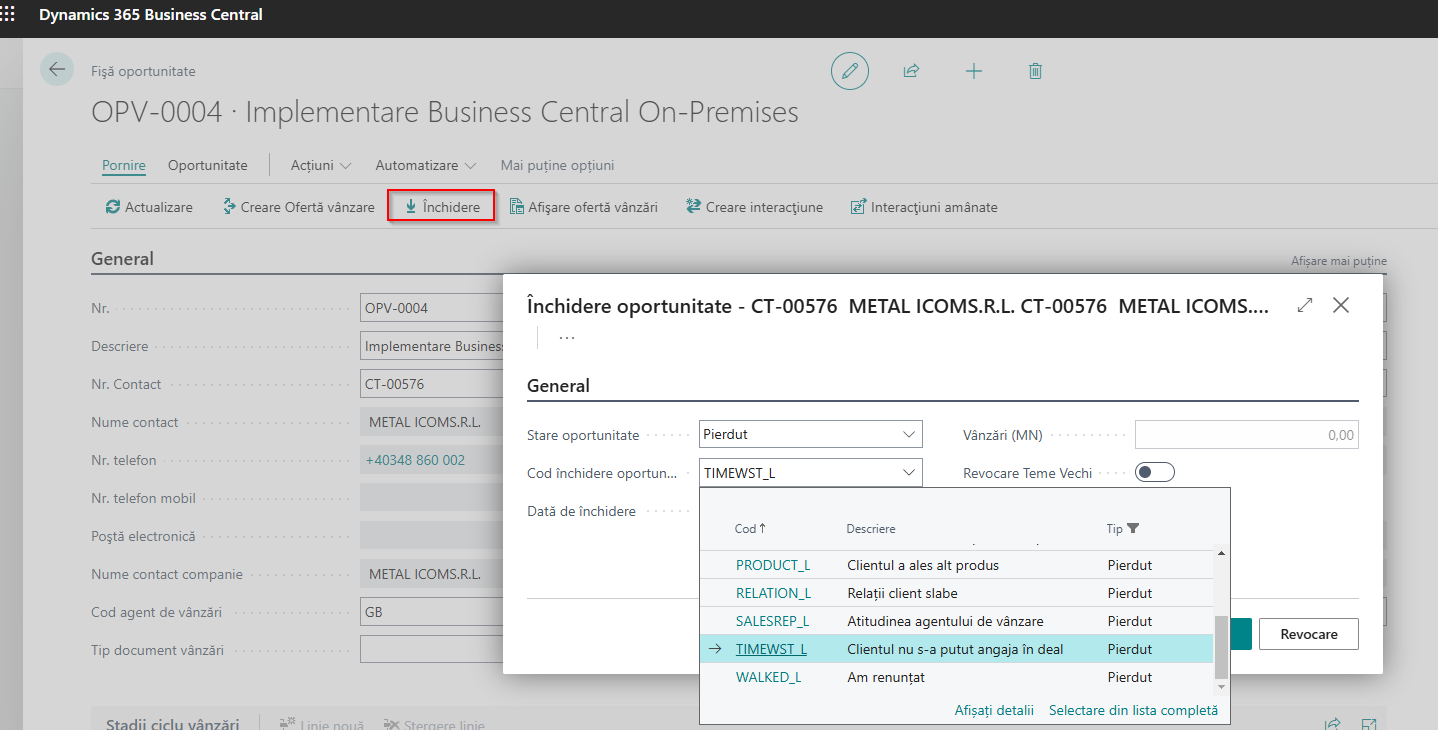This screenshot has width=1438, height=730.
Task: Open the app launcher waffle menu
Action: point(8,15)
